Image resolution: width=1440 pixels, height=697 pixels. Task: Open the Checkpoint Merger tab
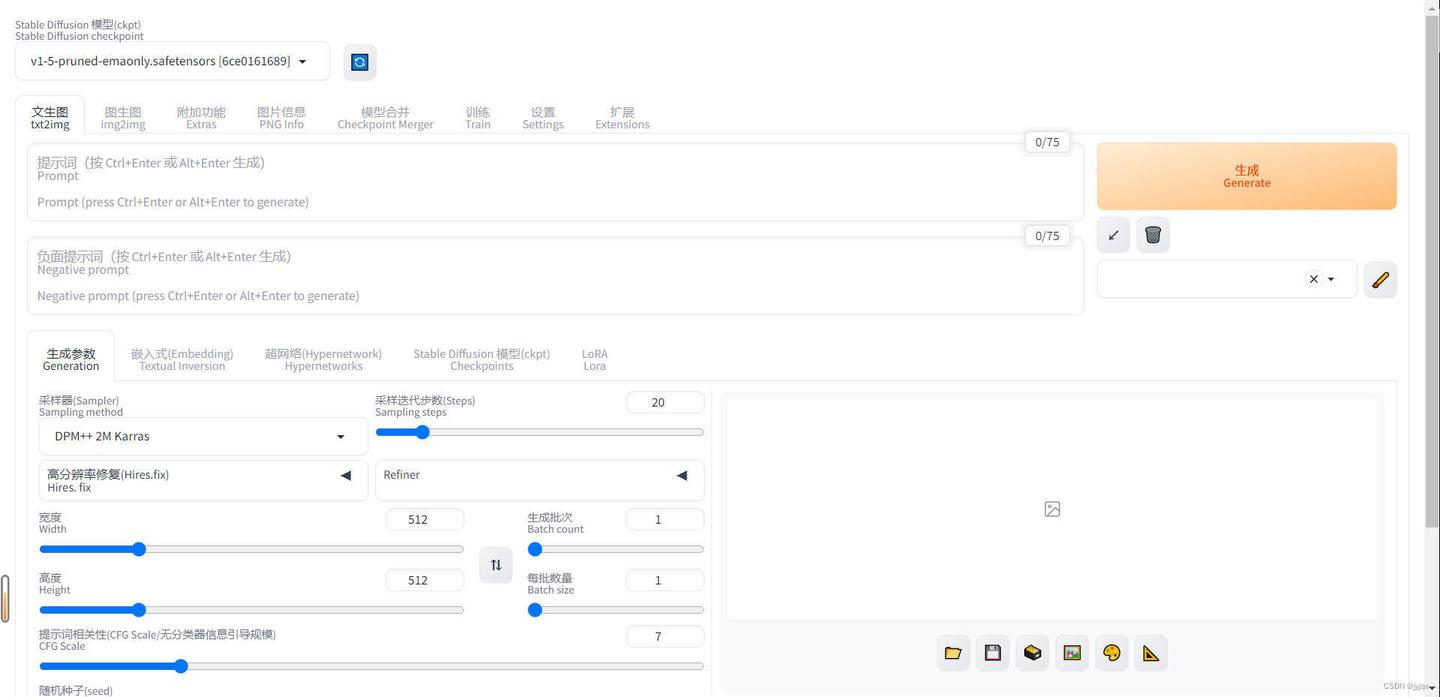385,118
